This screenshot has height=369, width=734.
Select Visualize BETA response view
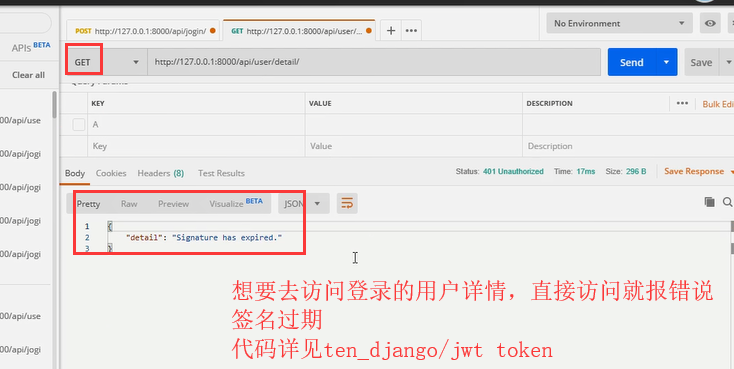236,203
